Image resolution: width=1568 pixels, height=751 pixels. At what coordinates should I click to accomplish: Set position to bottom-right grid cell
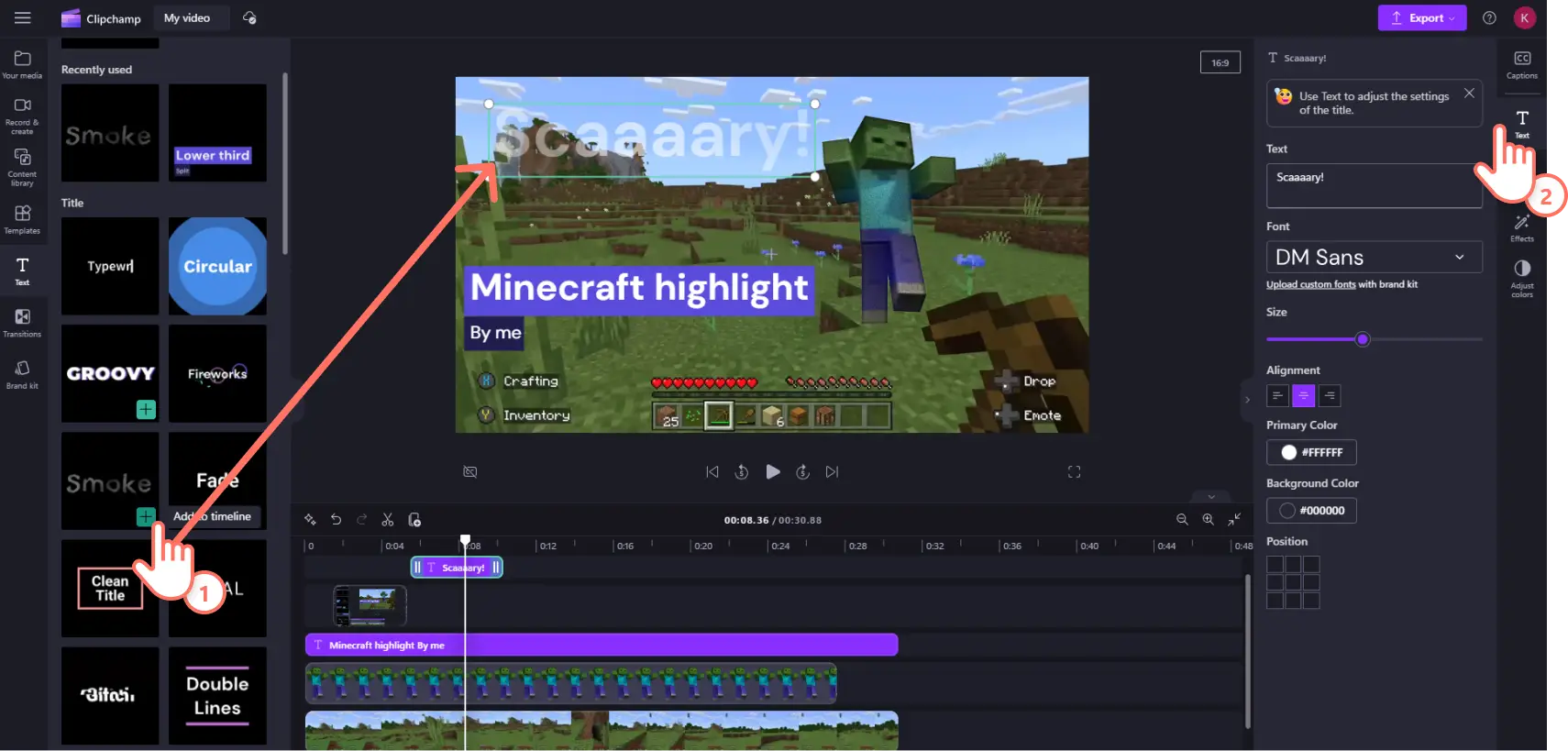pyautogui.click(x=1311, y=601)
